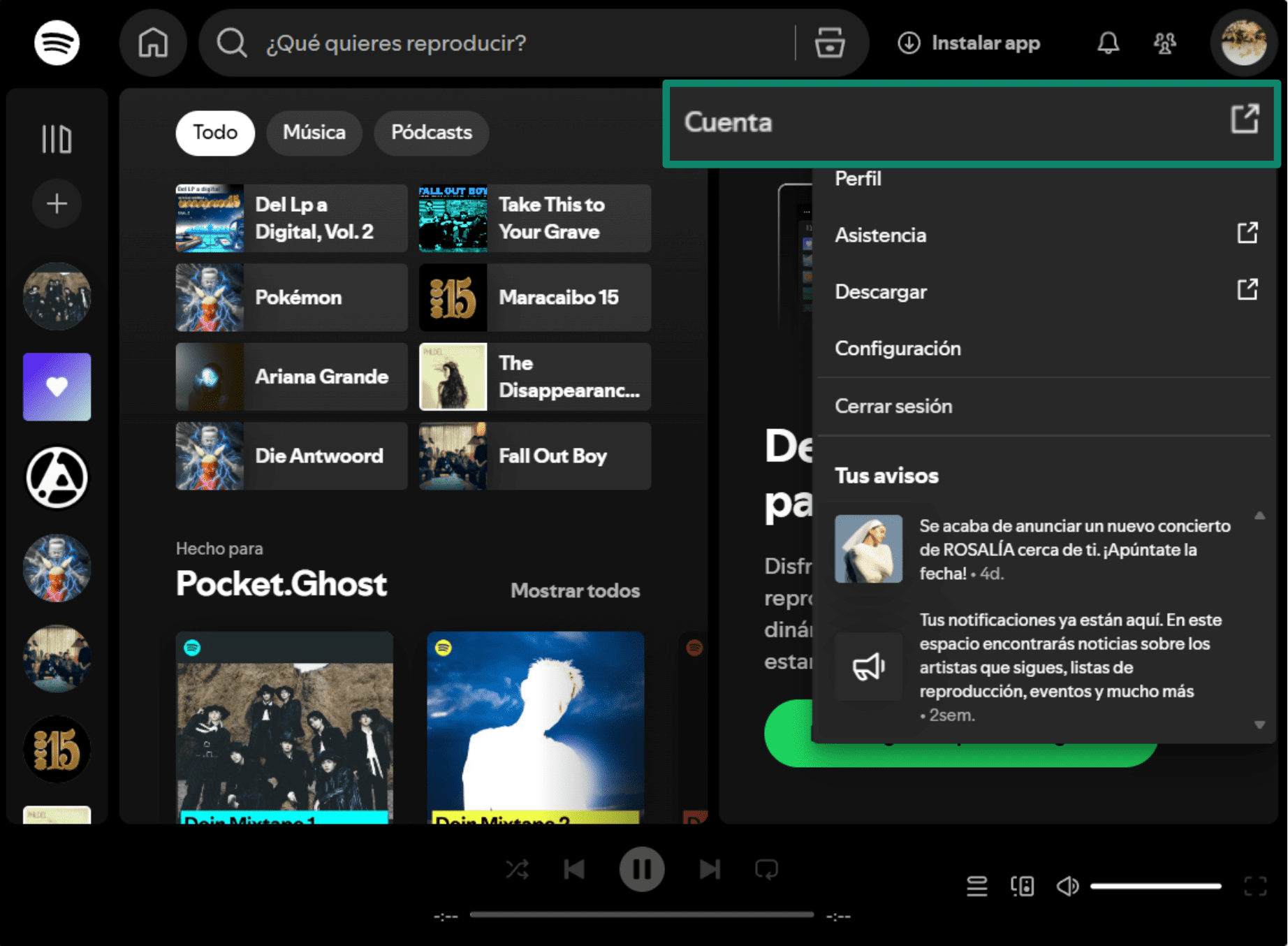Open the Friend Activity people icon
This screenshot has height=946, width=1288.
coord(1164,43)
